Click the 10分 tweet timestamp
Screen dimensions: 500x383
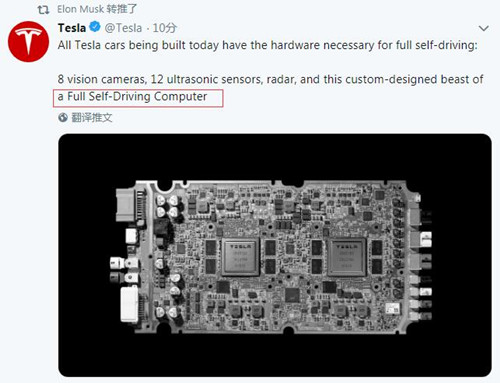165,28
